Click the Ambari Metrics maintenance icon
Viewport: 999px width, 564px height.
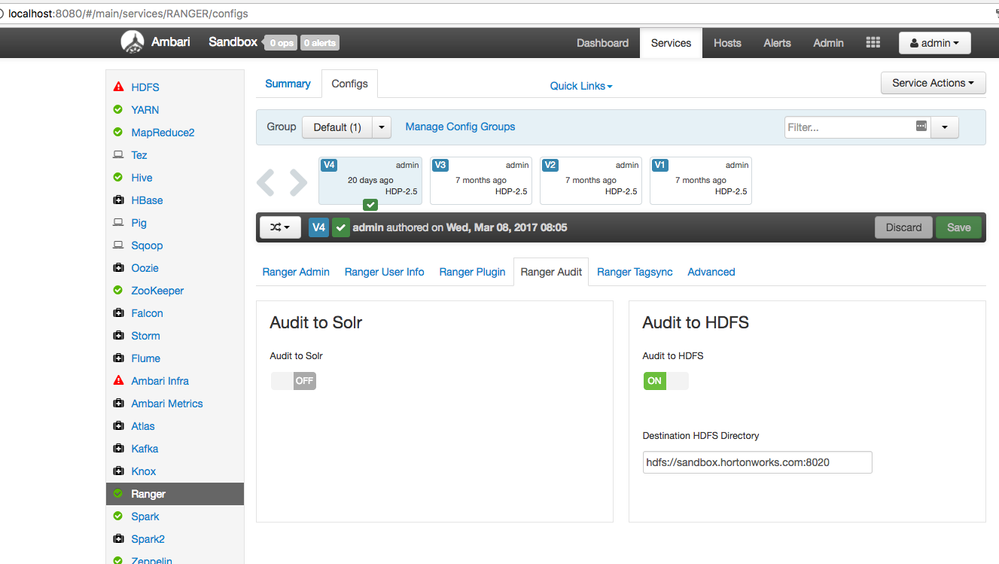coord(119,403)
